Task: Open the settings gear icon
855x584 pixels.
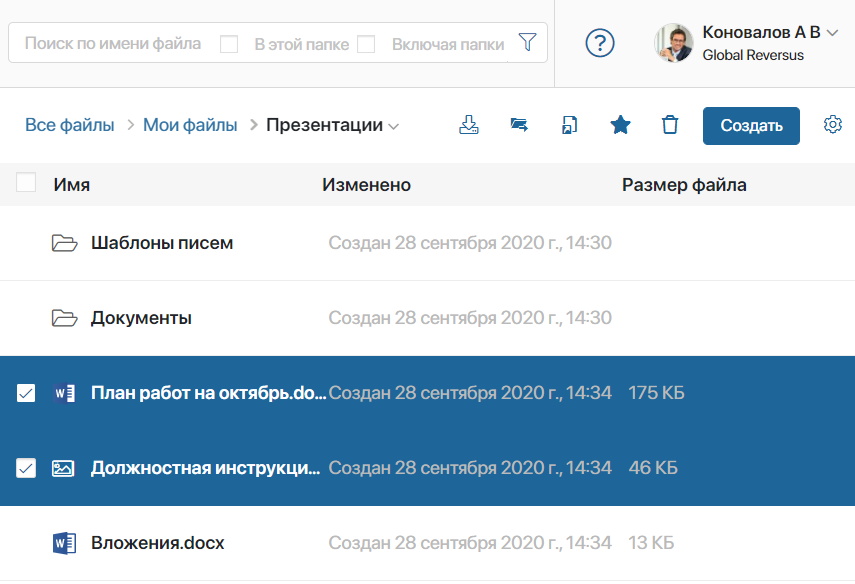Action: (833, 124)
